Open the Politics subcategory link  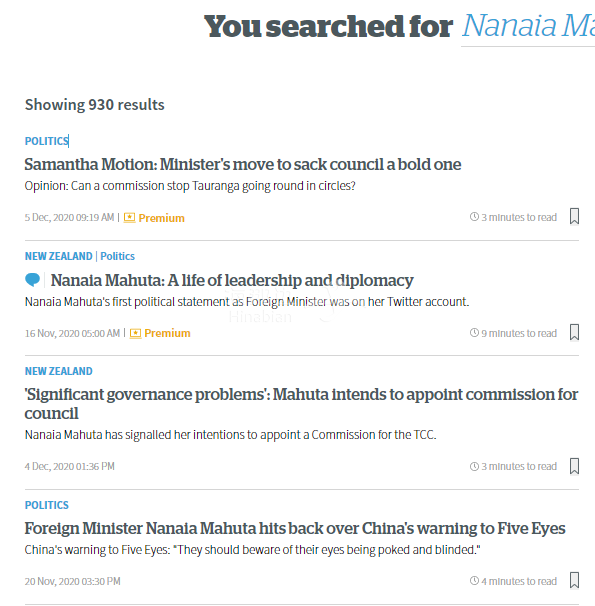(117, 256)
